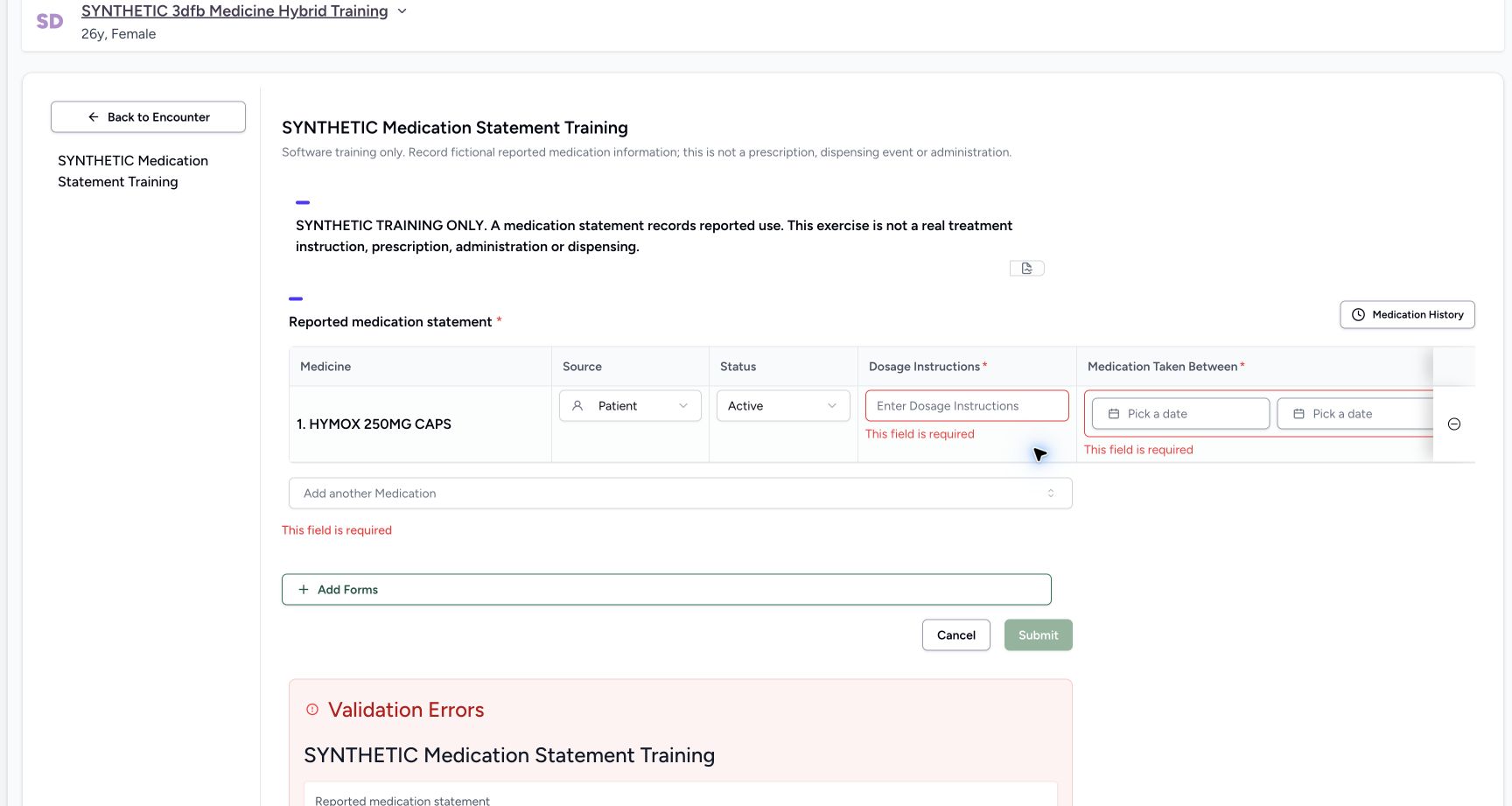The width and height of the screenshot is (1512, 806).
Task: Click the back arrow icon in Back to Encounter
Action: click(94, 117)
